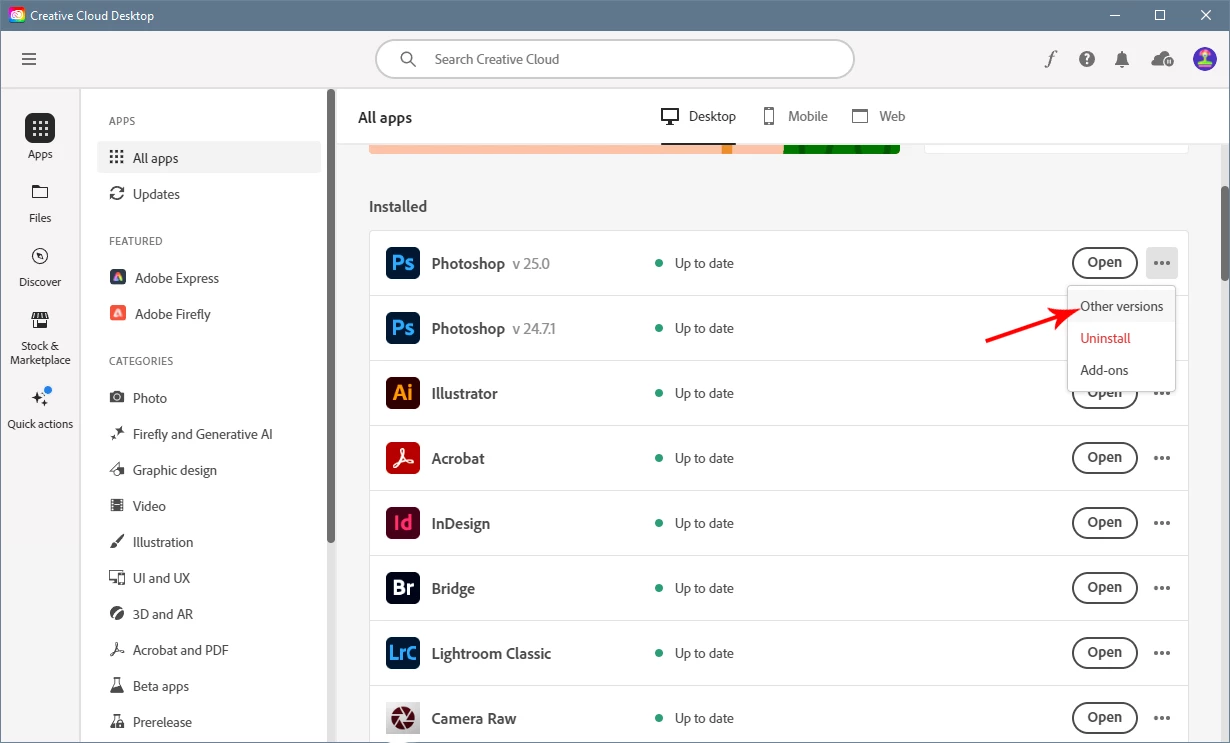Open Quick actions in left rail
The image size is (1230, 743).
[x=40, y=409]
